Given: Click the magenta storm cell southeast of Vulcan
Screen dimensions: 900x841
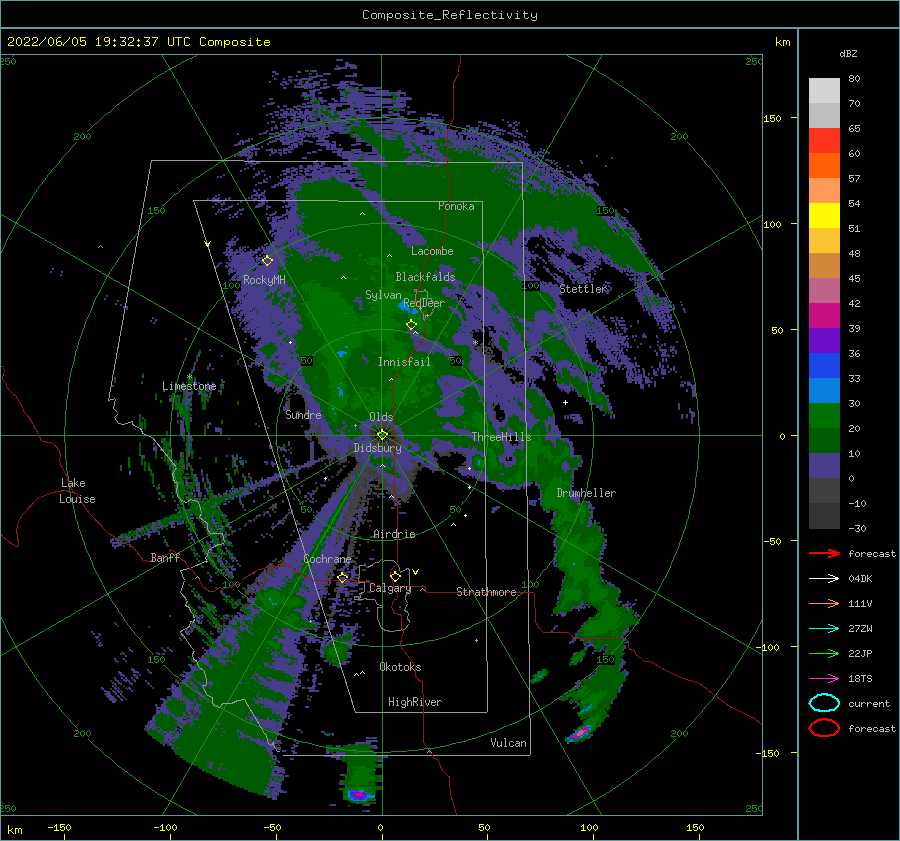Looking at the screenshot, I should (x=580, y=733).
